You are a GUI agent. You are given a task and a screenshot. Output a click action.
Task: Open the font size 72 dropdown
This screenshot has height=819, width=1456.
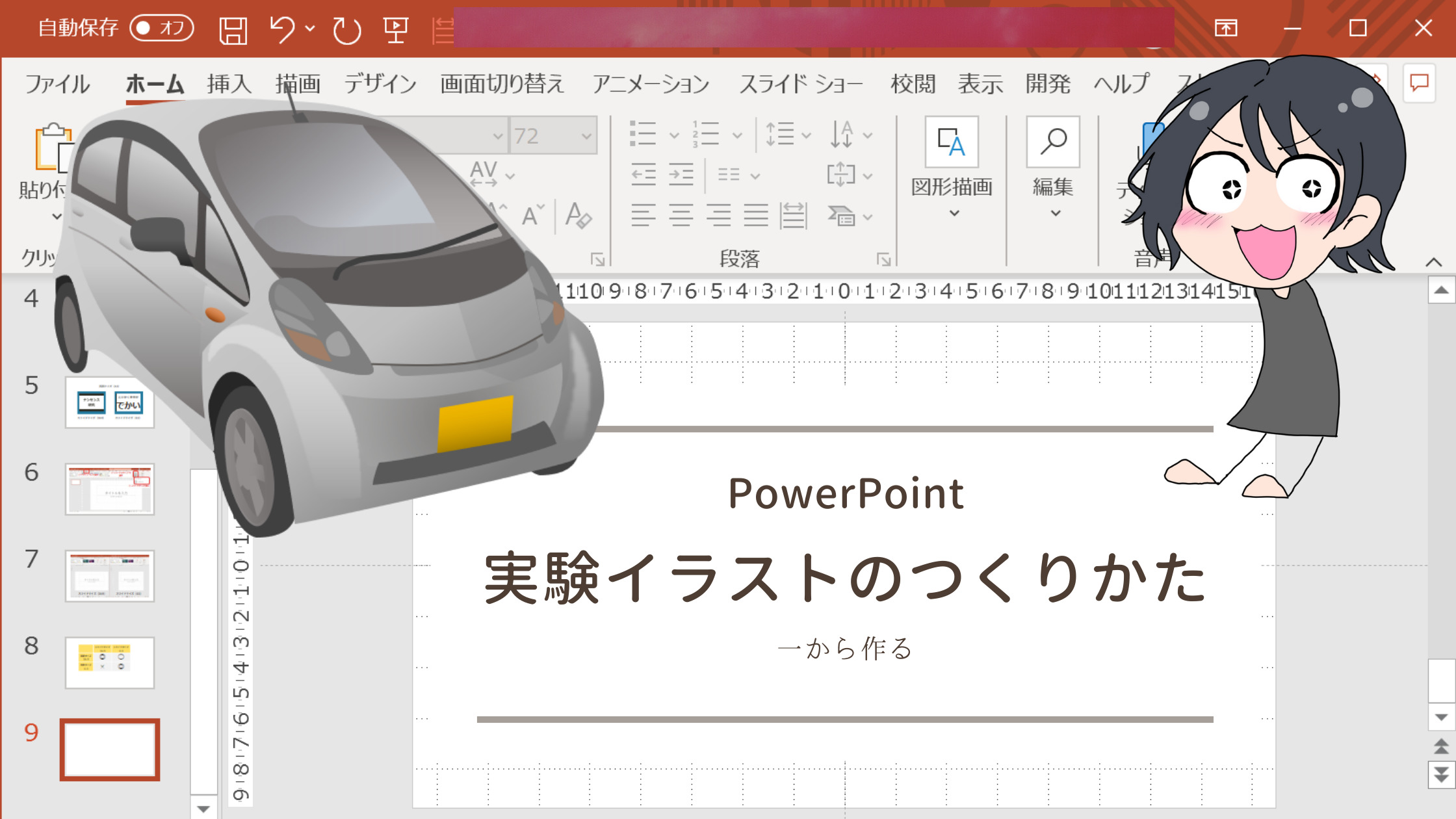[586, 136]
